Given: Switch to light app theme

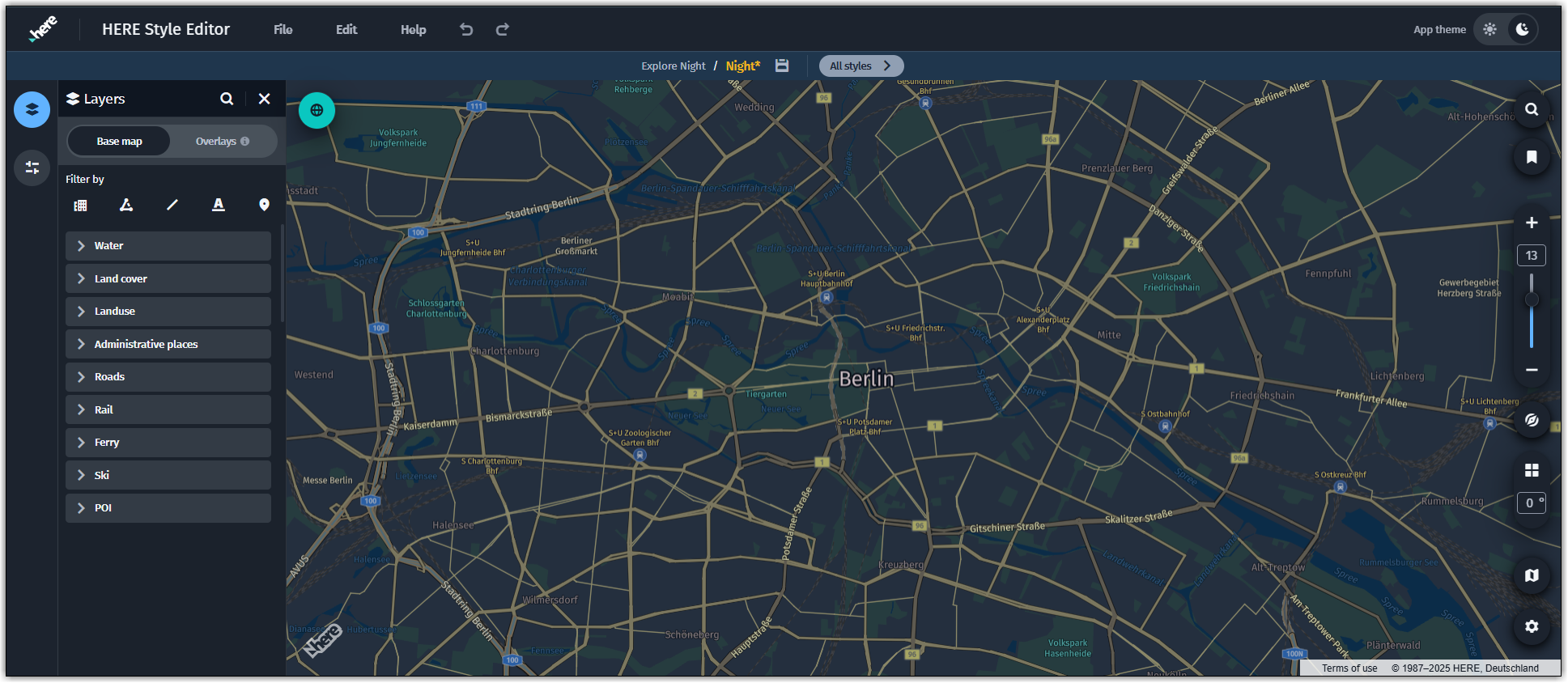Looking at the screenshot, I should click(1490, 29).
